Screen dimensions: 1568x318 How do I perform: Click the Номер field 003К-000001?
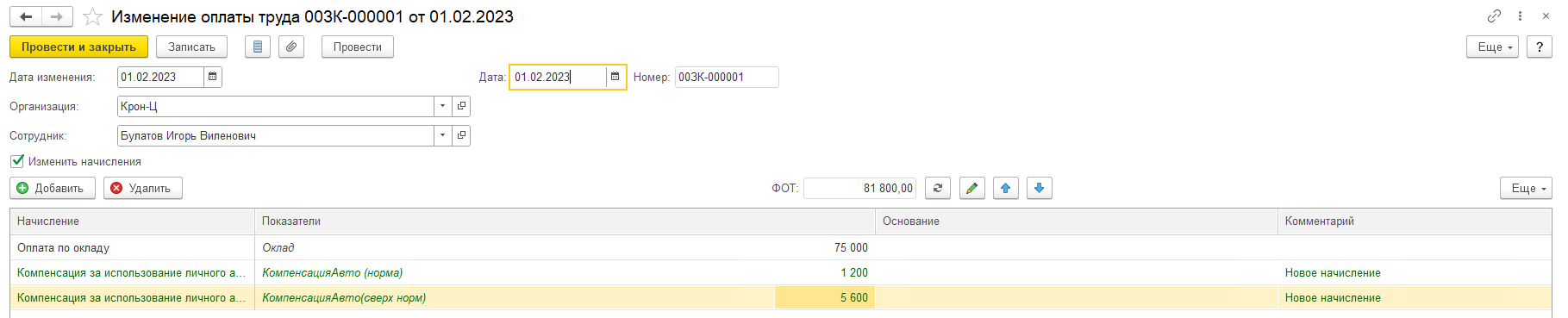(x=727, y=77)
